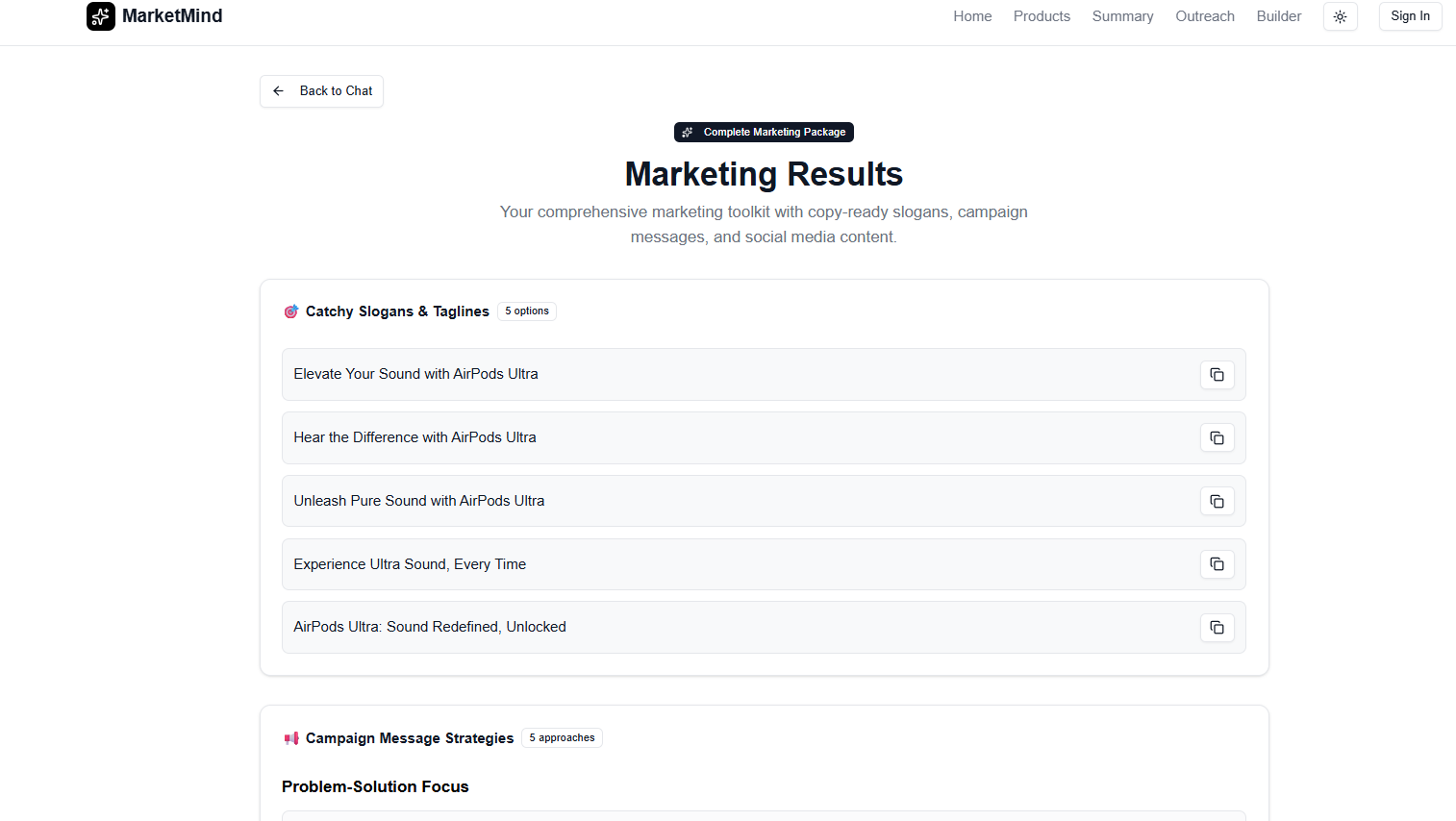Open the Home navigation link

click(x=972, y=16)
